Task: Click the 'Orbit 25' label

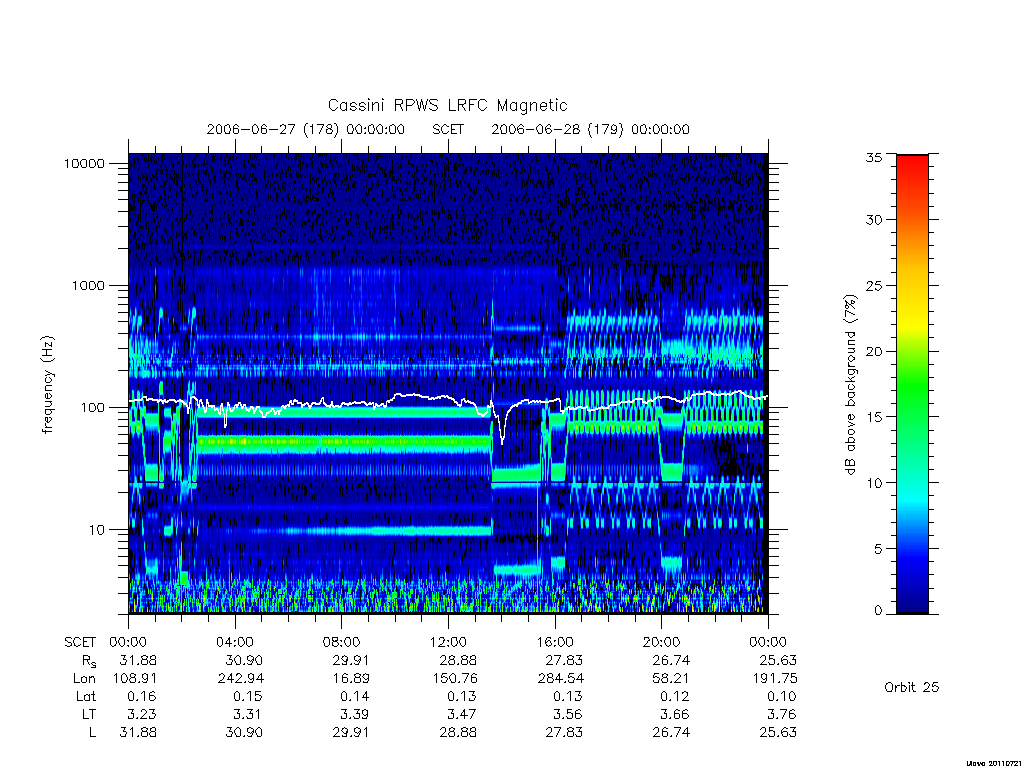Action: pyautogui.click(x=912, y=687)
